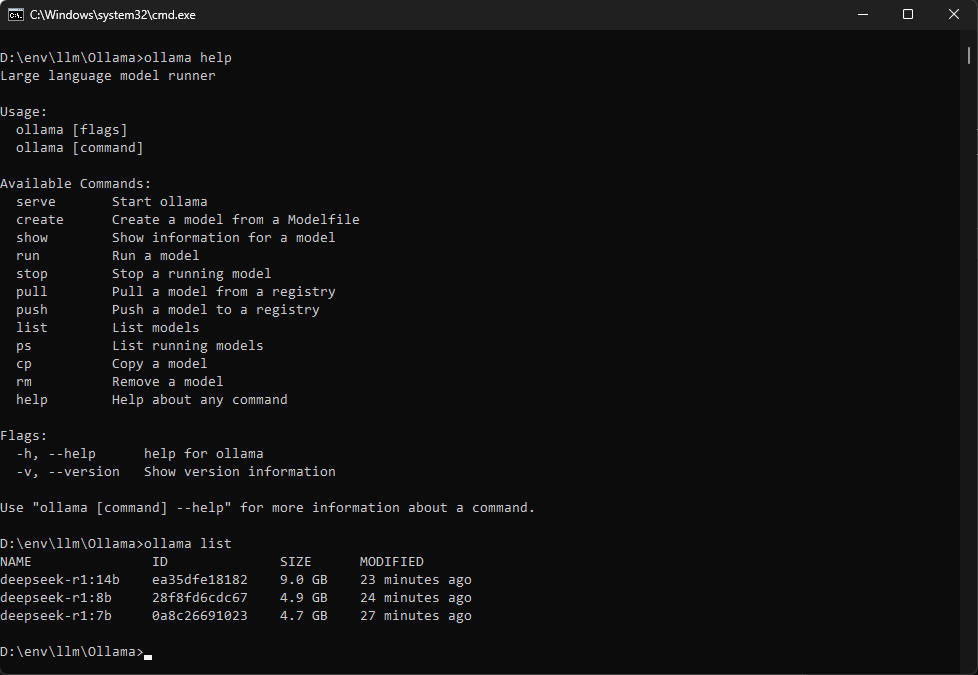This screenshot has height=675, width=978.
Task: Click the MODIFIED column header
Action: pyautogui.click(x=392, y=562)
